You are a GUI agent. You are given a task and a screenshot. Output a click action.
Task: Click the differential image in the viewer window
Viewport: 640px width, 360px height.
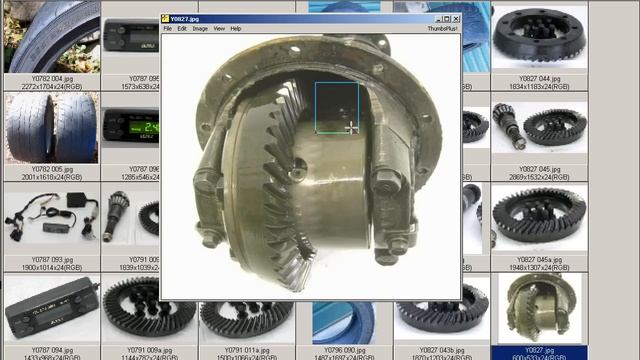(x=311, y=167)
